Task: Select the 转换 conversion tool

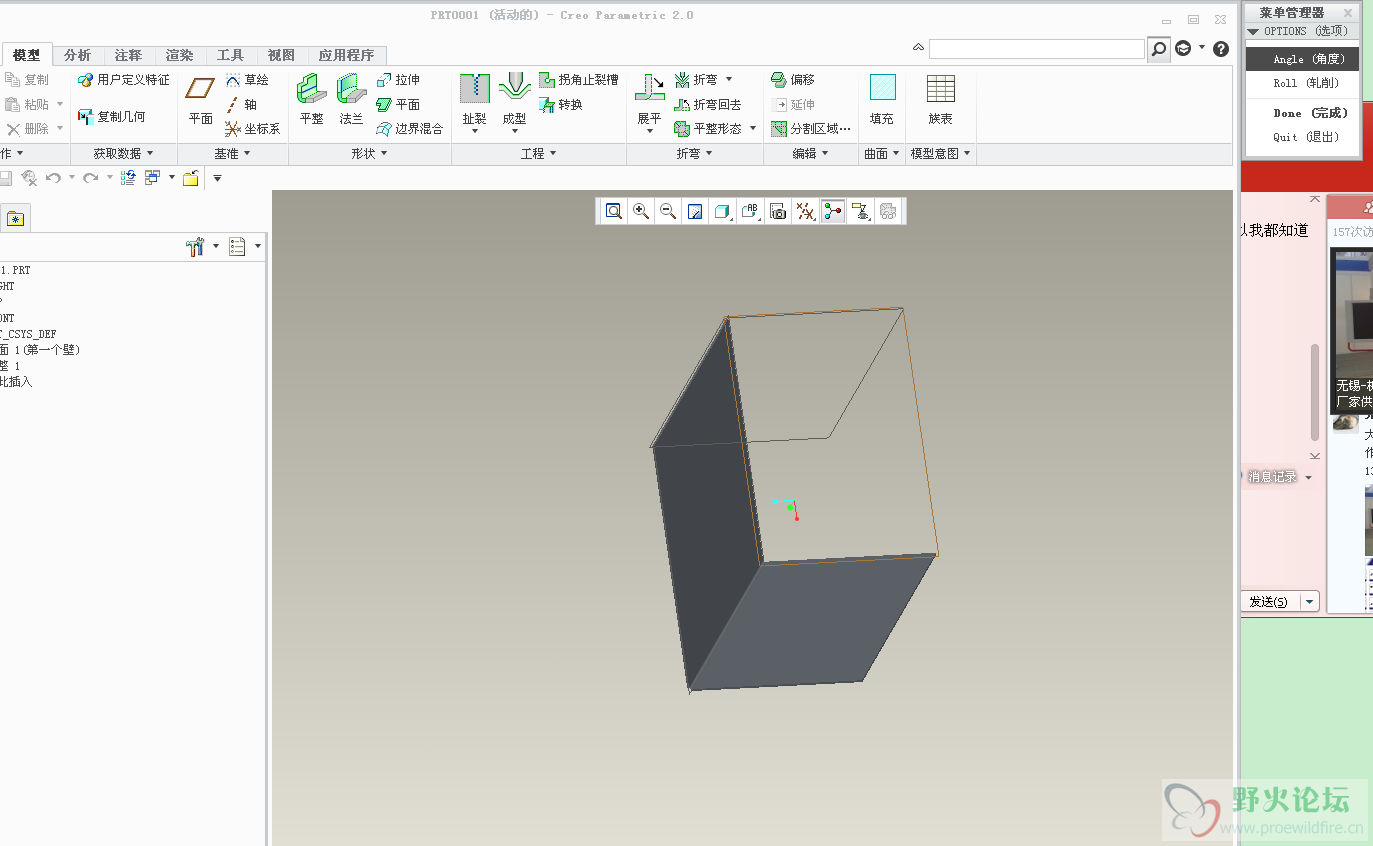Action: click(560, 104)
